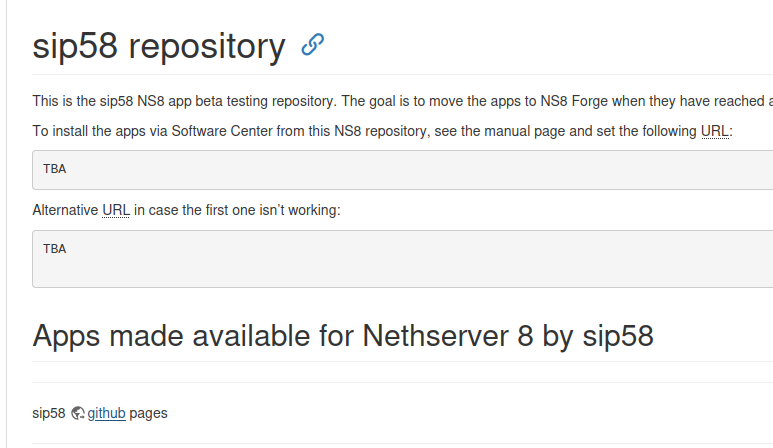
Task: Click inside the first TBA code box
Action: (x=400, y=169)
